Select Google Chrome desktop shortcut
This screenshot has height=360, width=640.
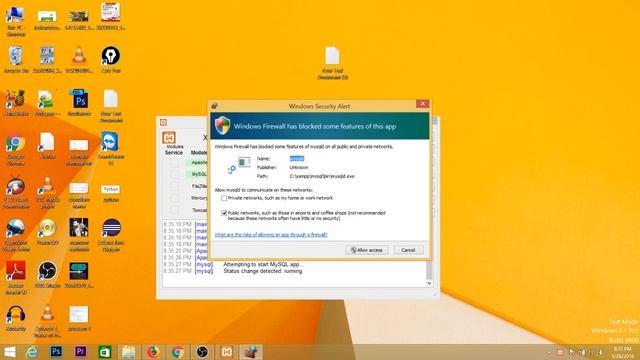pyautogui.click(x=16, y=149)
